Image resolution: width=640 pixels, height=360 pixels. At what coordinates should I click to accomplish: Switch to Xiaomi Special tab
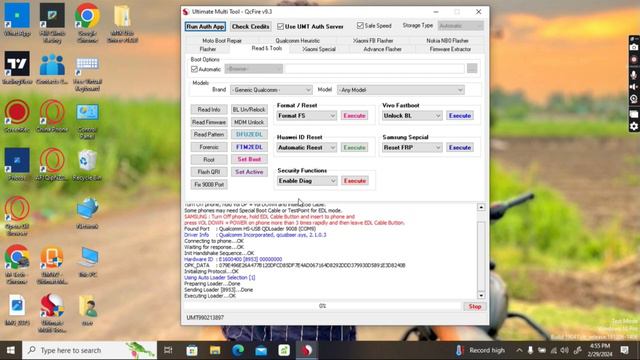(x=319, y=49)
